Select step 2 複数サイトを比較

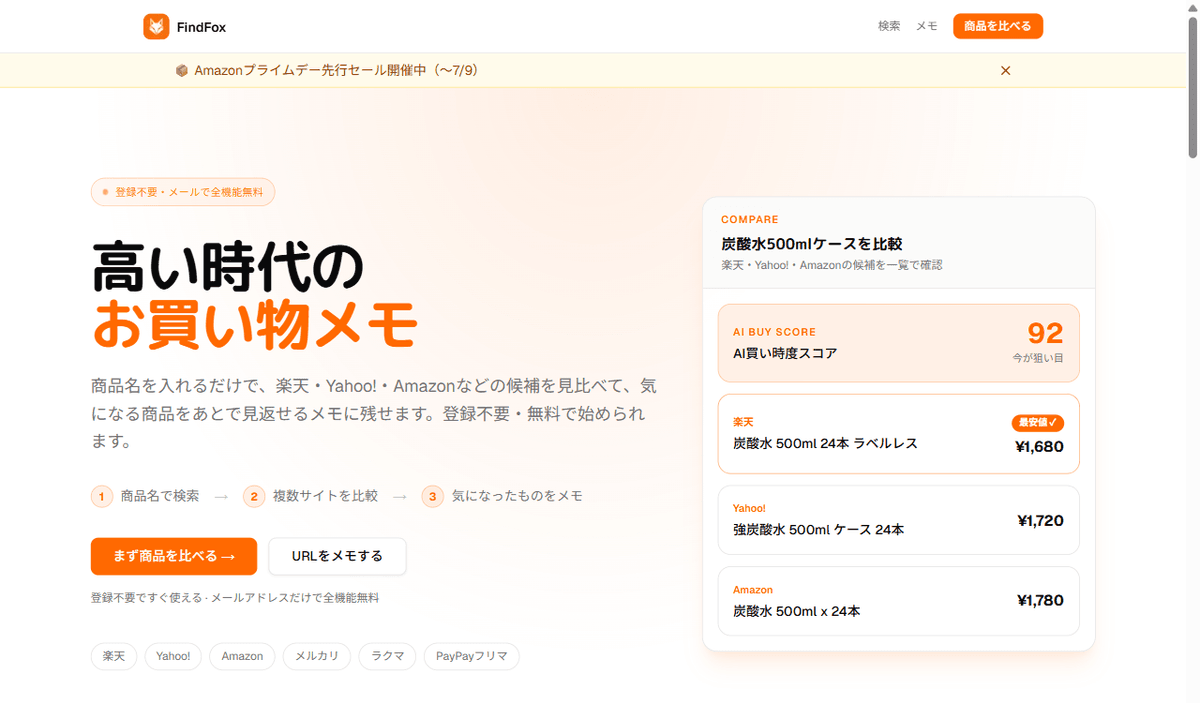coord(311,496)
